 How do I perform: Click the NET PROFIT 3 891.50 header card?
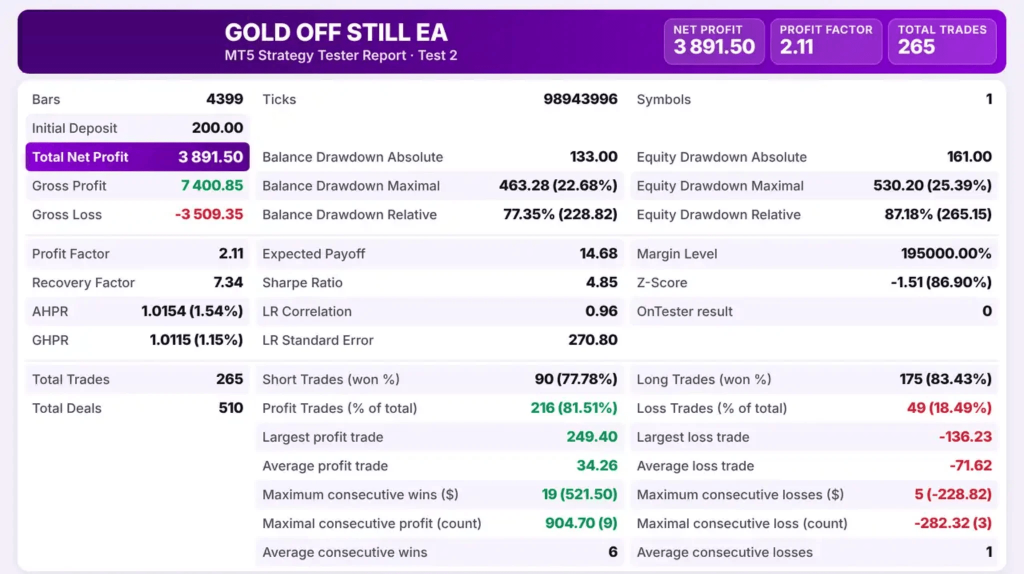pyautogui.click(x=714, y=41)
